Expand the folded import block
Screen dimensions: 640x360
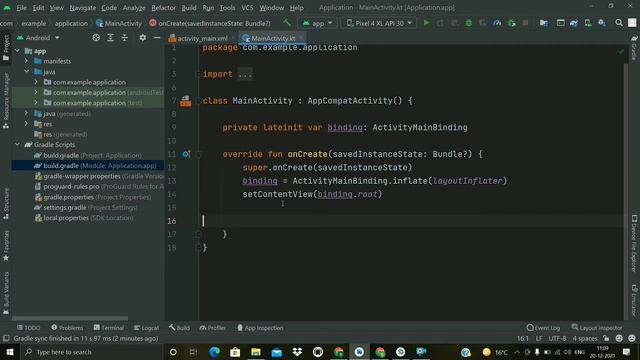(244, 74)
